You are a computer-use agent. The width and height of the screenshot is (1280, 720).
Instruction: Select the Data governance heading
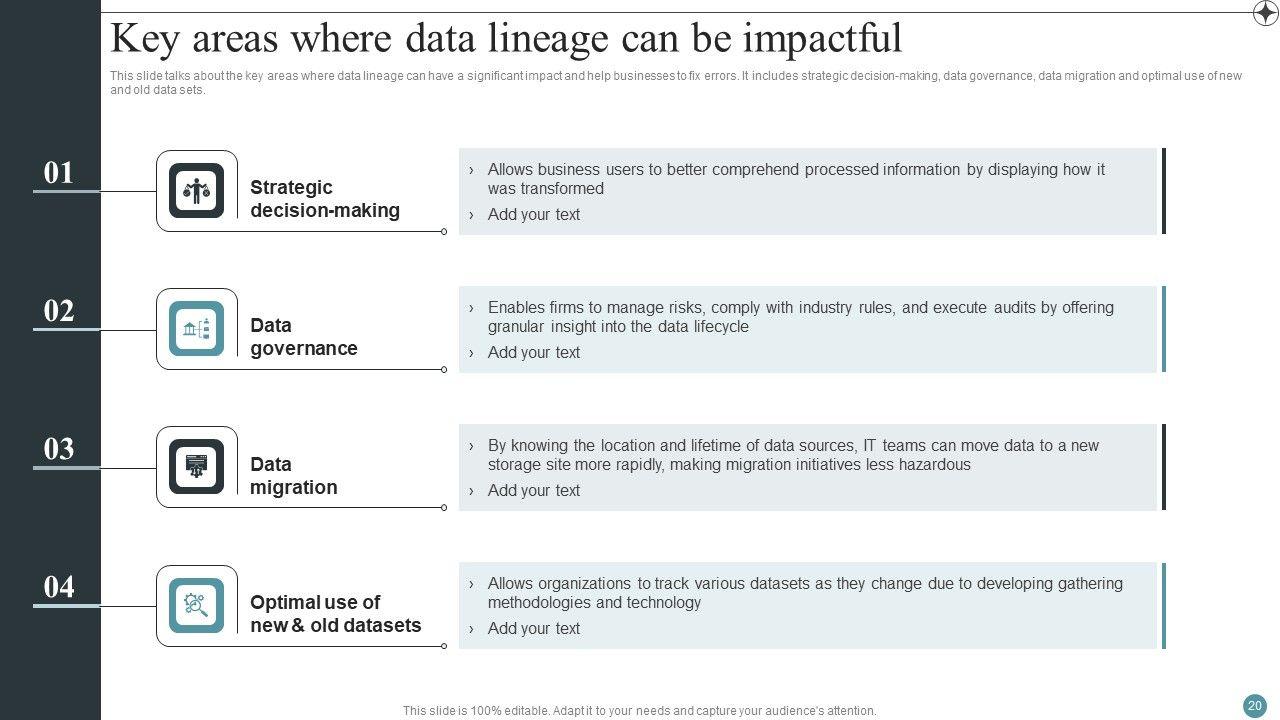(303, 337)
